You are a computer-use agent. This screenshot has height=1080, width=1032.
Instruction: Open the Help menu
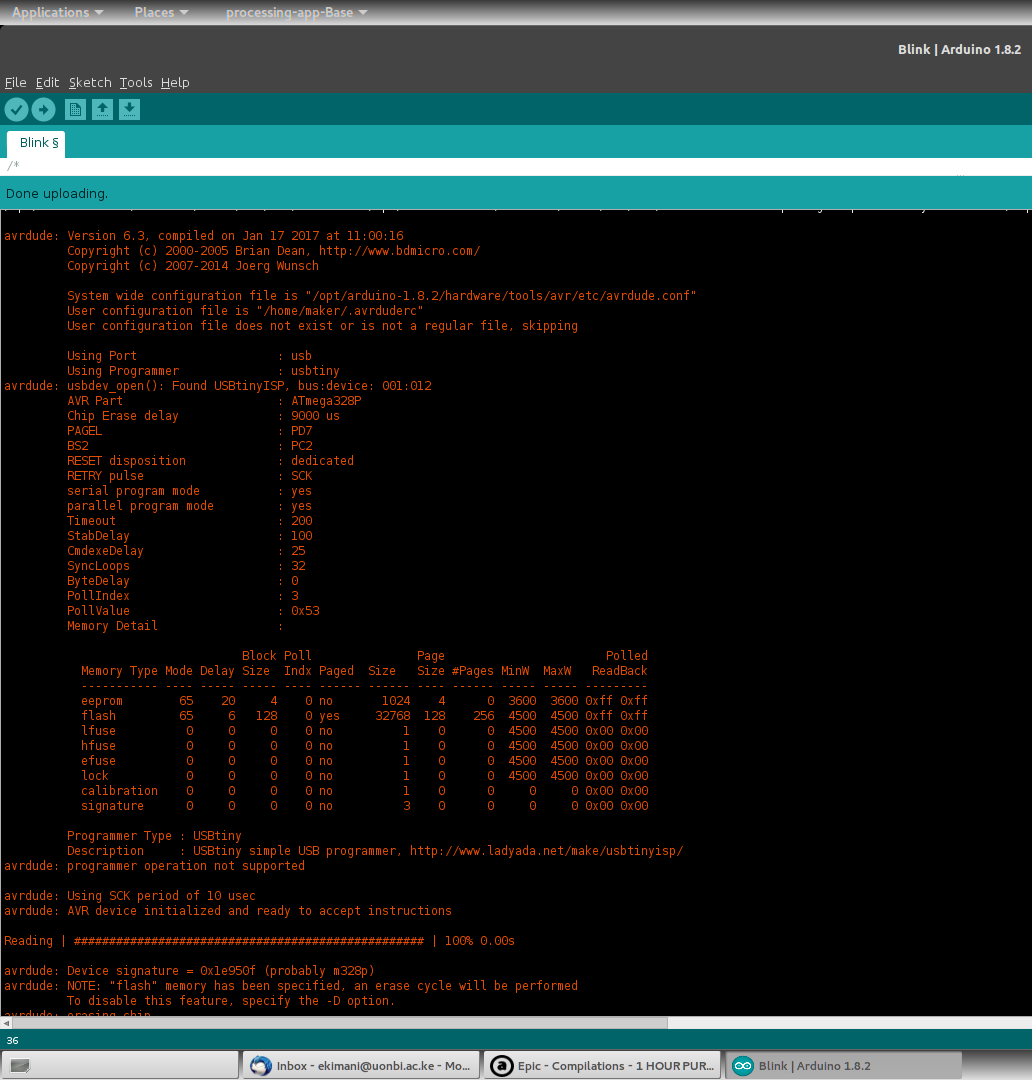(175, 83)
